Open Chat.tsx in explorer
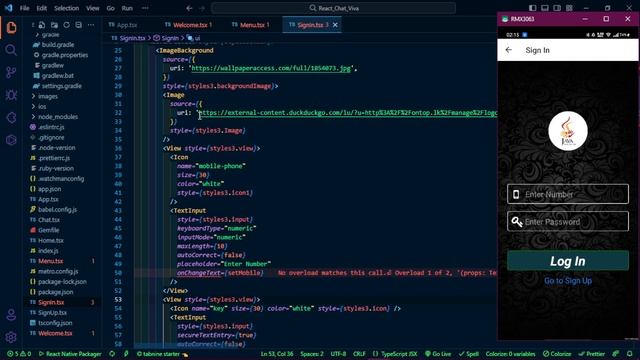 (x=49, y=220)
